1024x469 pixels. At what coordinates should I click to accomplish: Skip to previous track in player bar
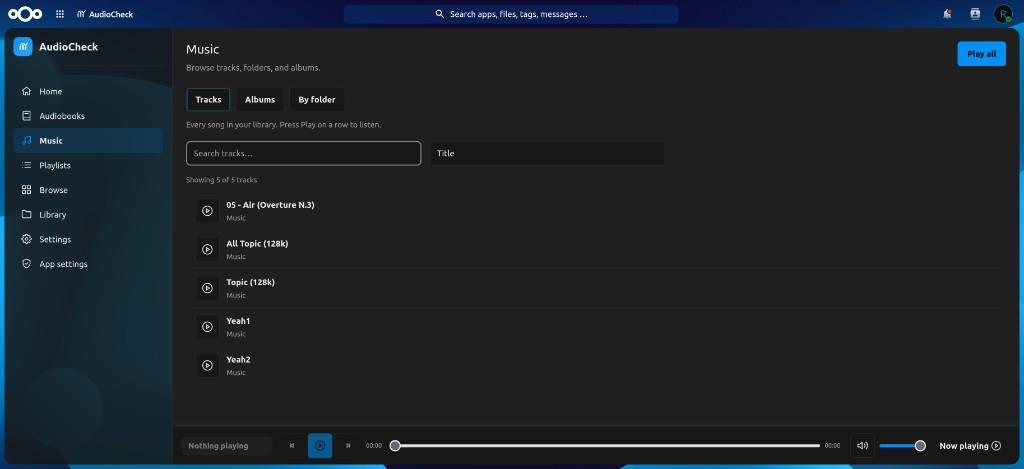[x=292, y=445]
